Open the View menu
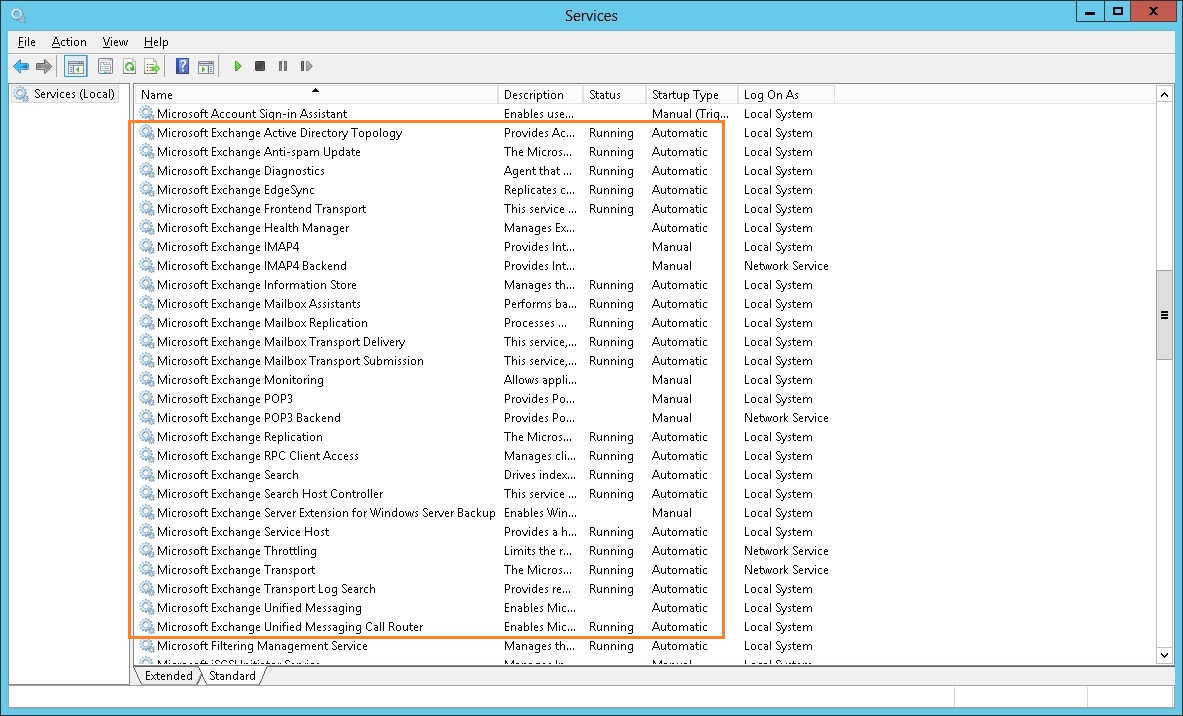 [x=114, y=42]
